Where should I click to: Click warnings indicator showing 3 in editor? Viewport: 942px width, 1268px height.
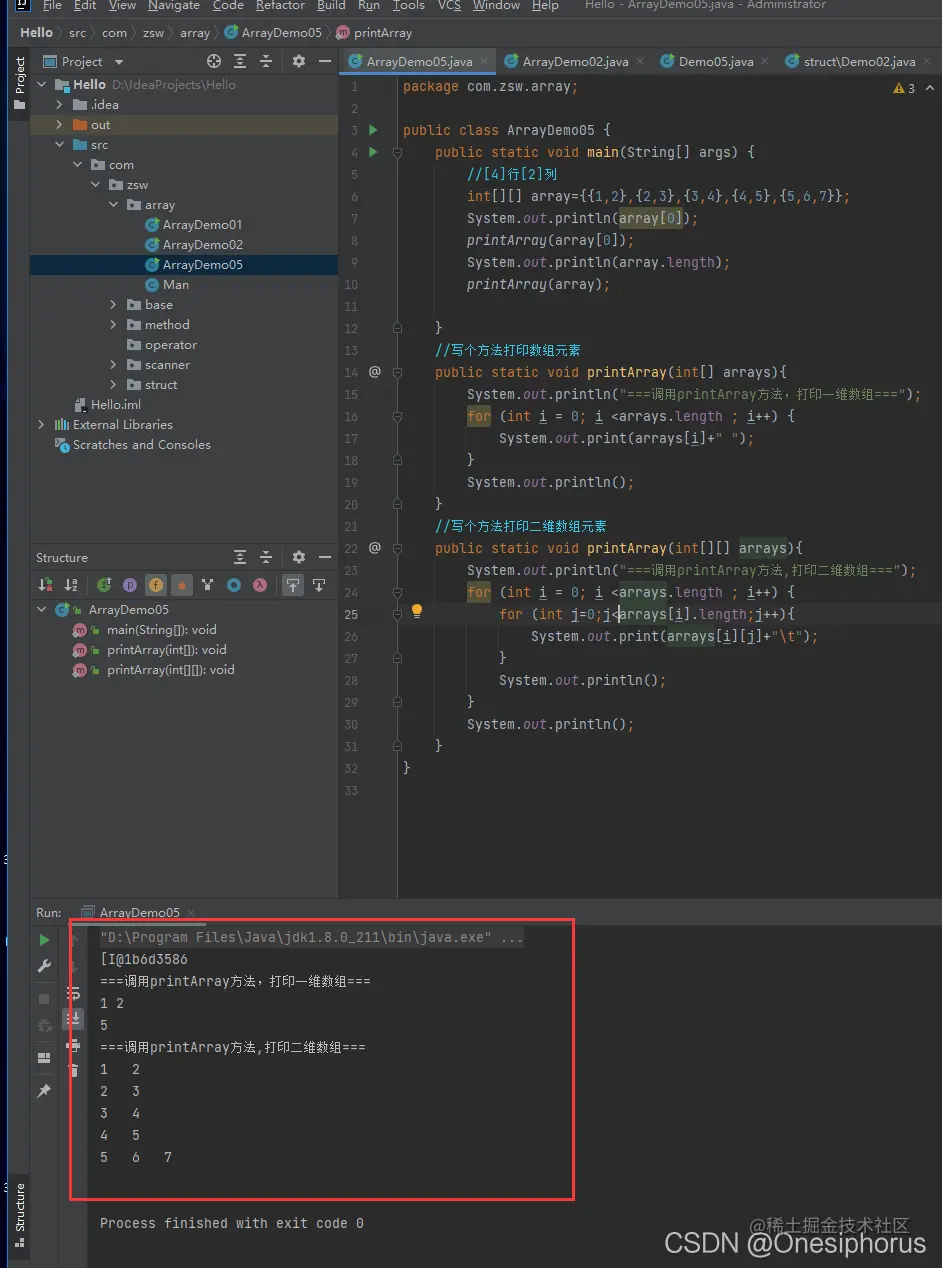(904, 88)
